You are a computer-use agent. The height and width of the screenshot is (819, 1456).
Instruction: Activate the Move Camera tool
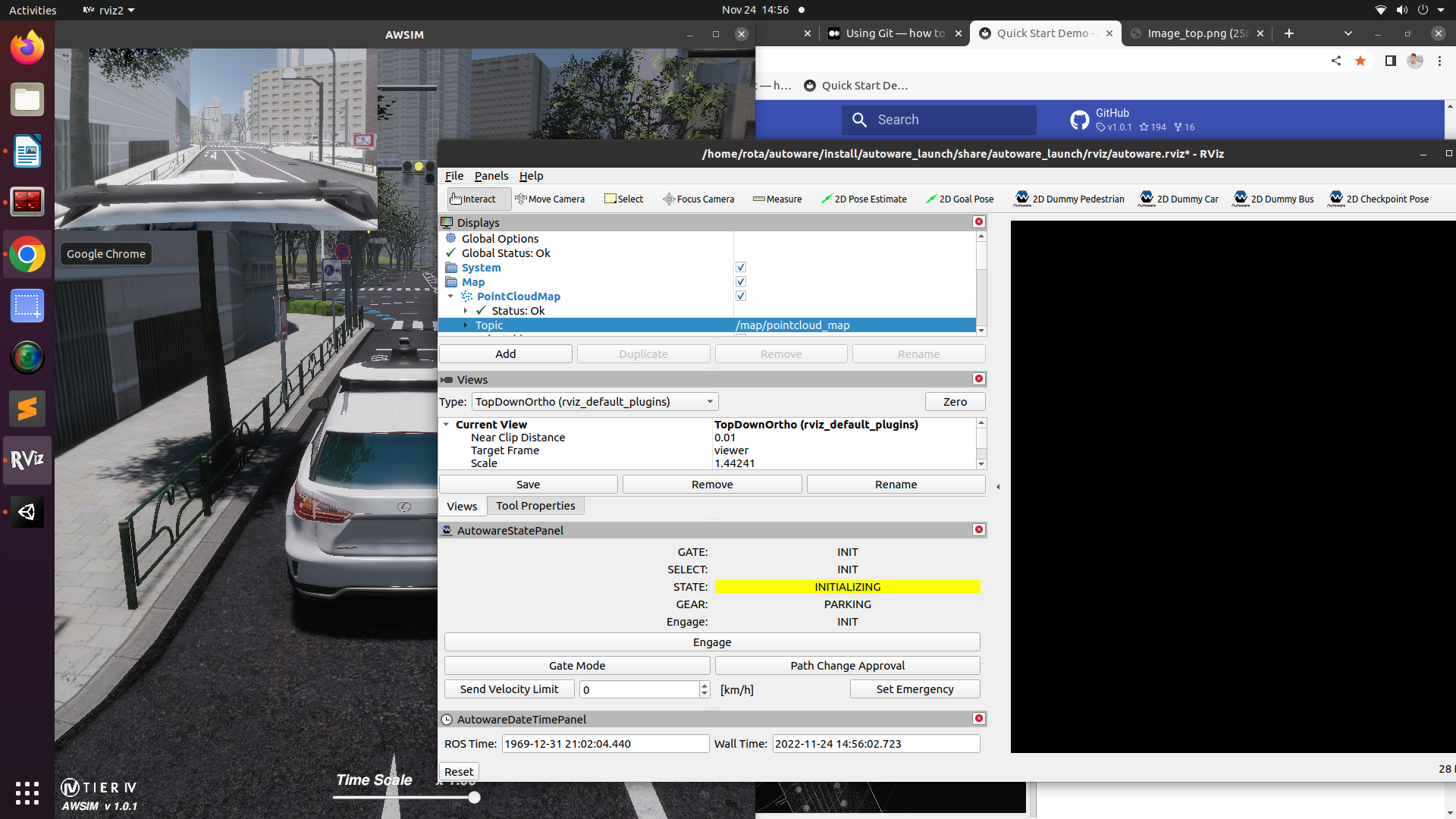coord(551,199)
